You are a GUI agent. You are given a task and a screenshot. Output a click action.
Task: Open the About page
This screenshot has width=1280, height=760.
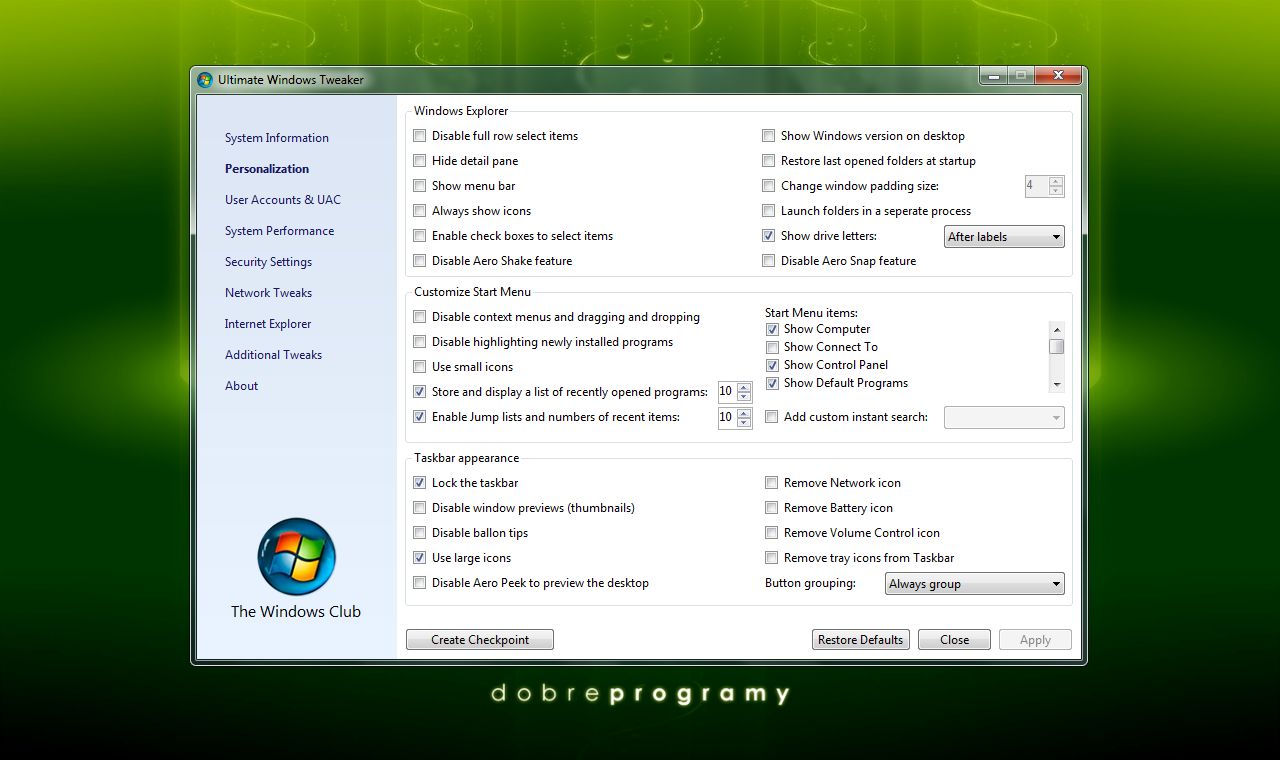tap(241, 386)
